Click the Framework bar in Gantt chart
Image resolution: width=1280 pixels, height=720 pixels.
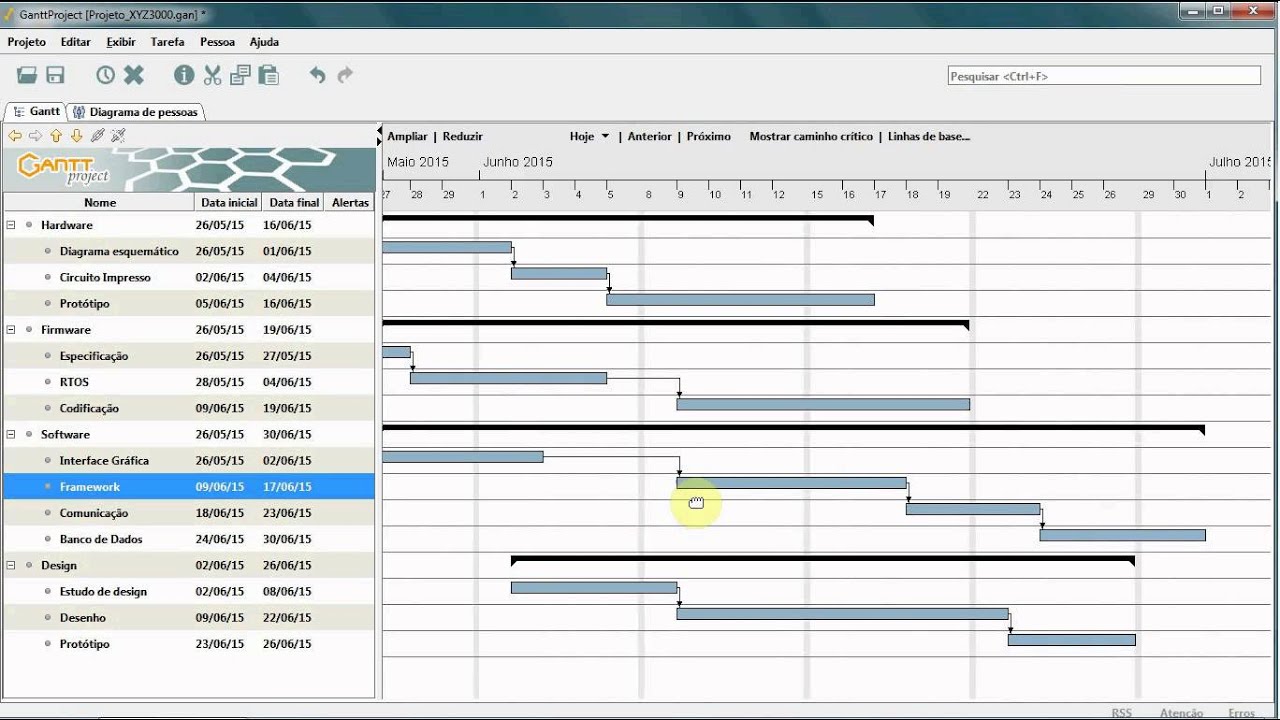pos(791,482)
